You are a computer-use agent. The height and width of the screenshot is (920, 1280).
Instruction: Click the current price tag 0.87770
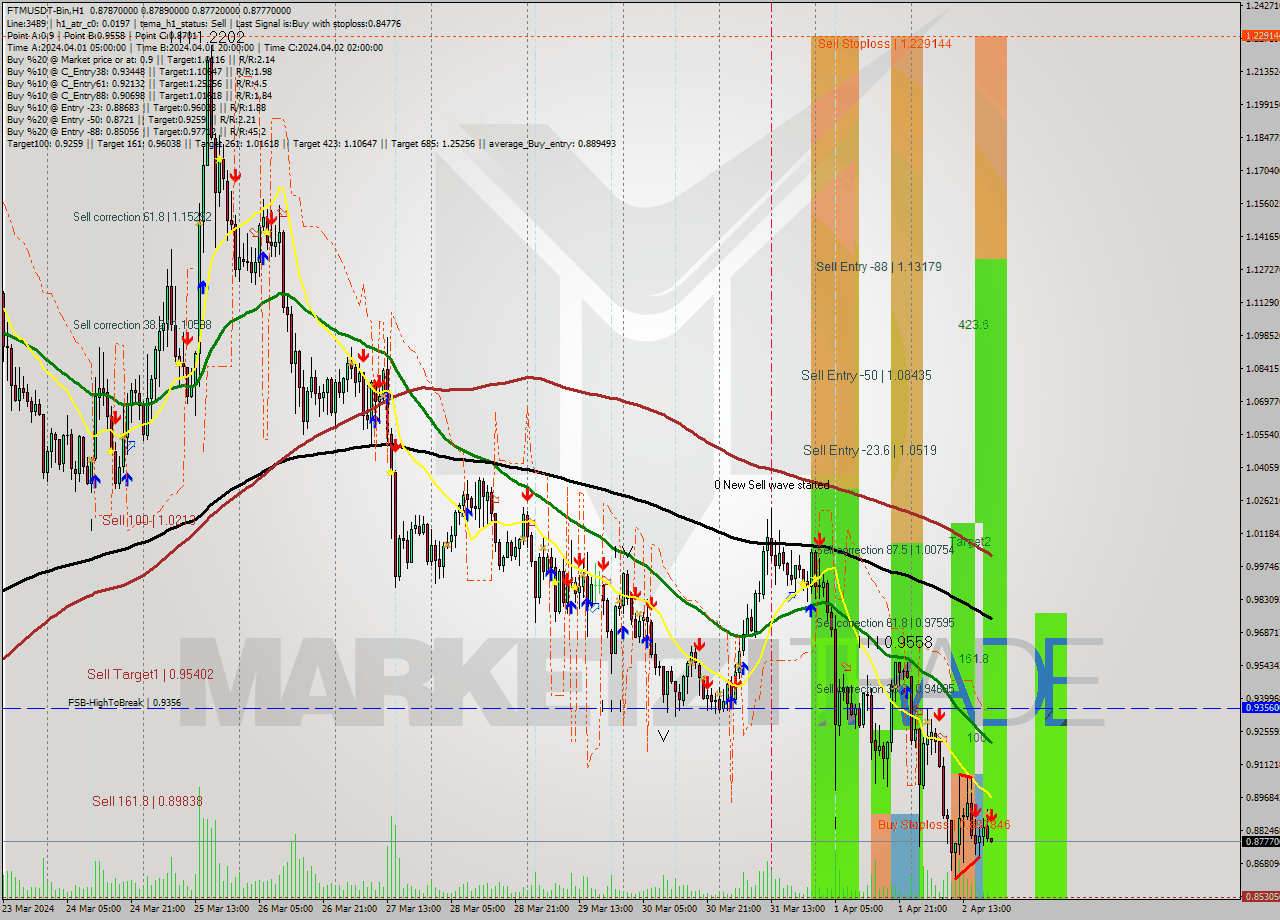tap(1261, 842)
